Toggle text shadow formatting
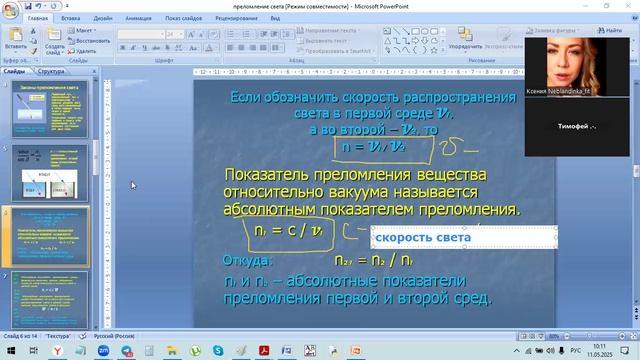Image resolution: width=640 pixels, height=360 pixels. (x=167, y=48)
